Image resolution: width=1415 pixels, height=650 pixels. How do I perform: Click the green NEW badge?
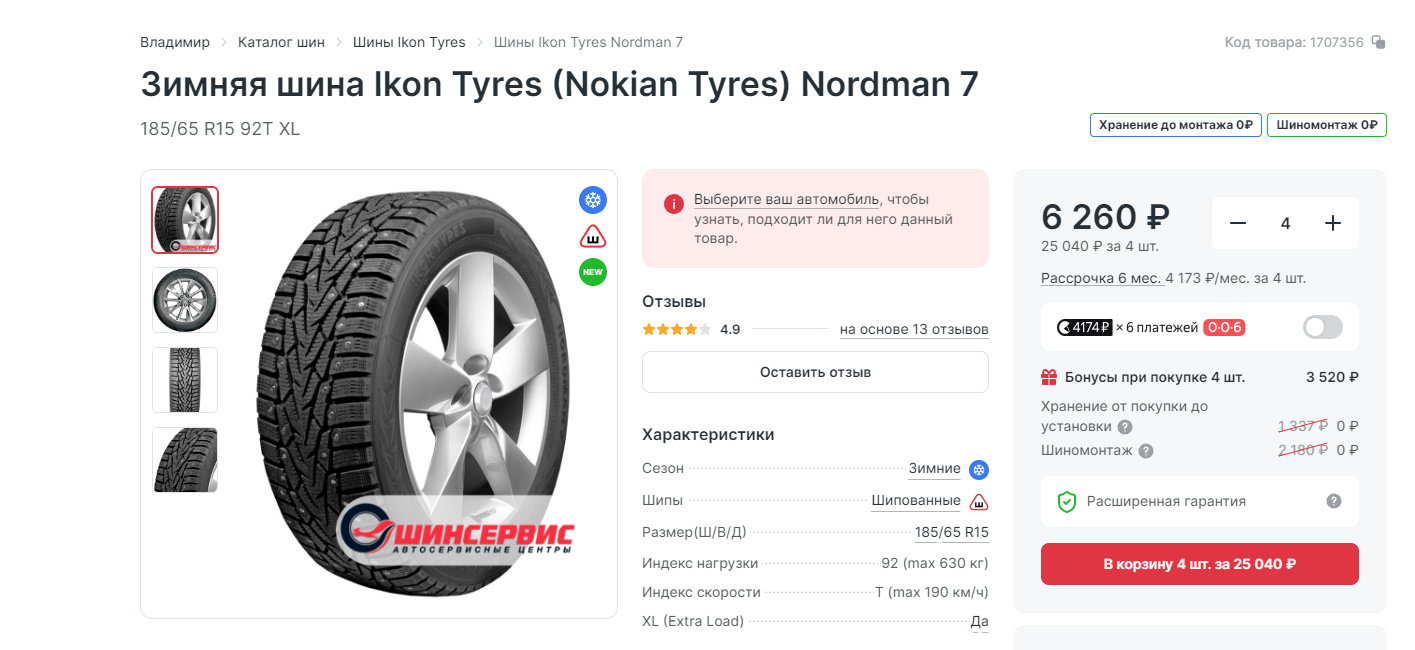(593, 272)
